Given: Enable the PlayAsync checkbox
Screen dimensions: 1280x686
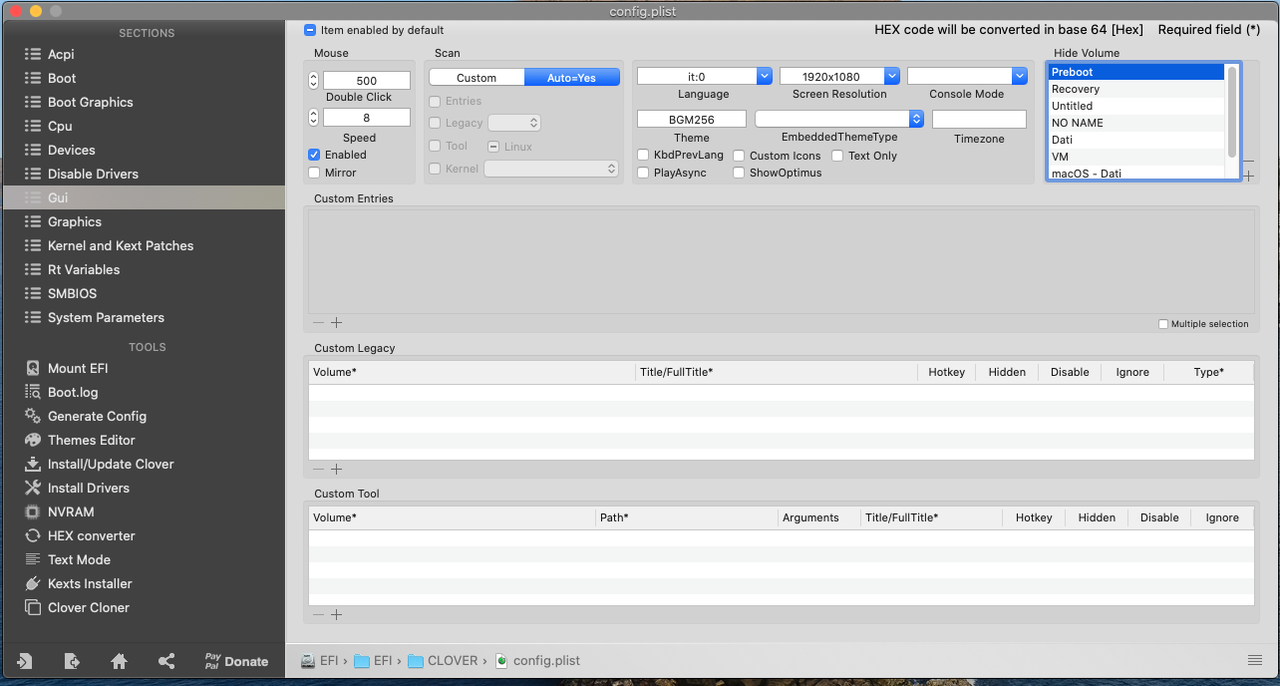Looking at the screenshot, I should tap(644, 173).
